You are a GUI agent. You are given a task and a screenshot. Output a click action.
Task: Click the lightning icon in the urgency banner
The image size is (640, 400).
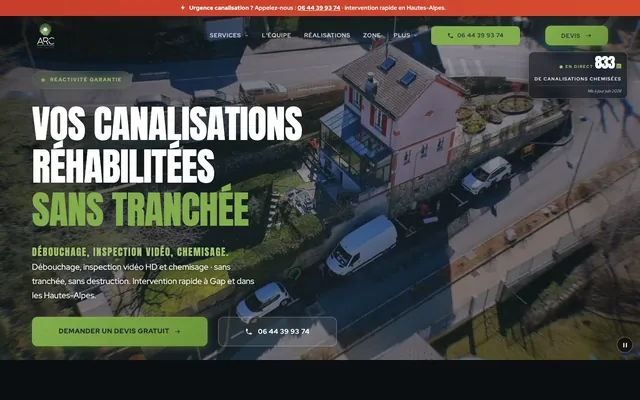tap(183, 8)
